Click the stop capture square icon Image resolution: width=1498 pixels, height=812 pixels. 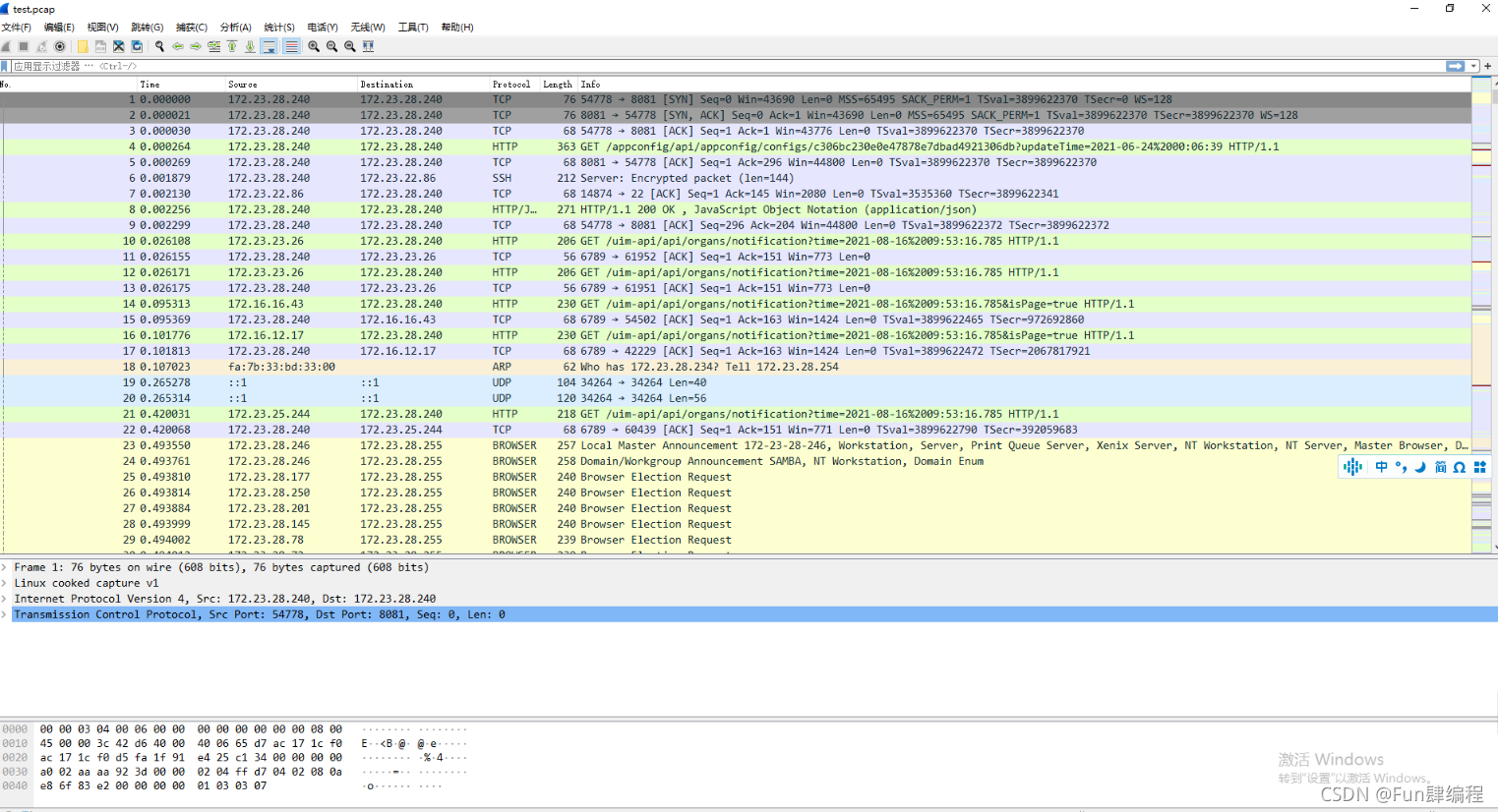click(24, 46)
